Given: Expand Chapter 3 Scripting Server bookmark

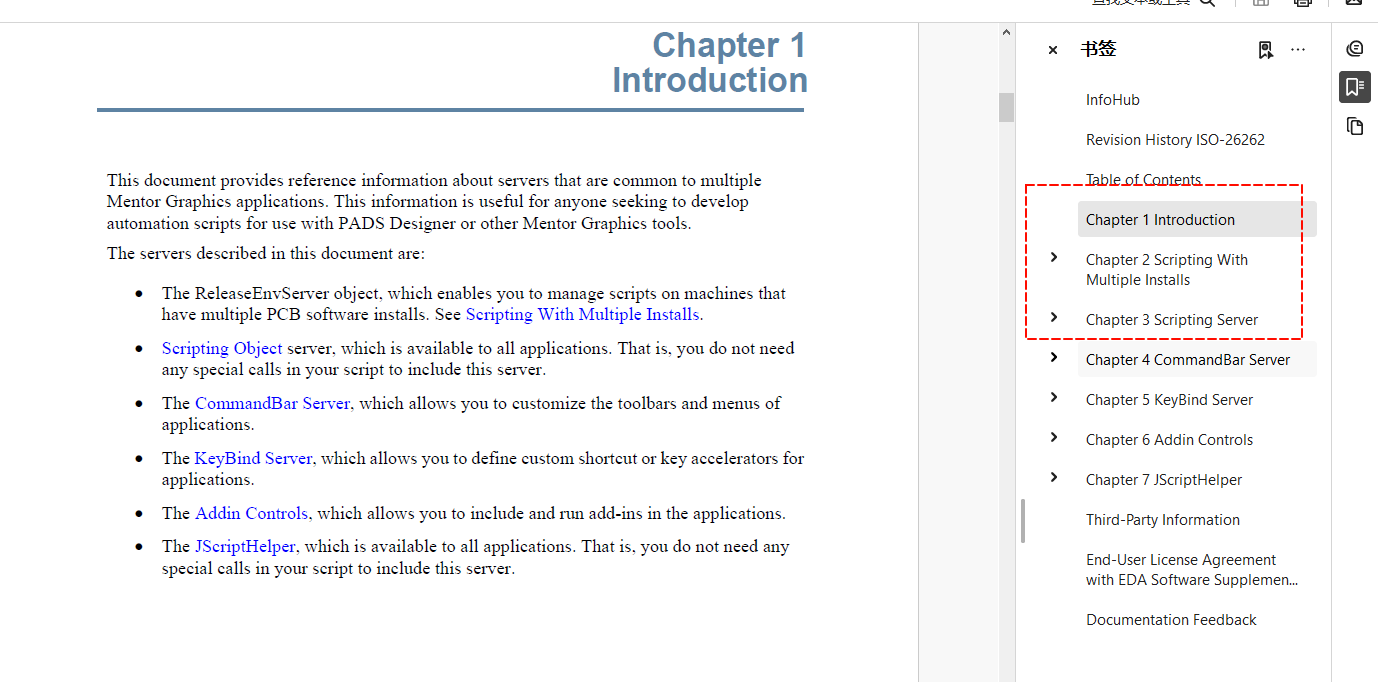Looking at the screenshot, I should 1053,318.
